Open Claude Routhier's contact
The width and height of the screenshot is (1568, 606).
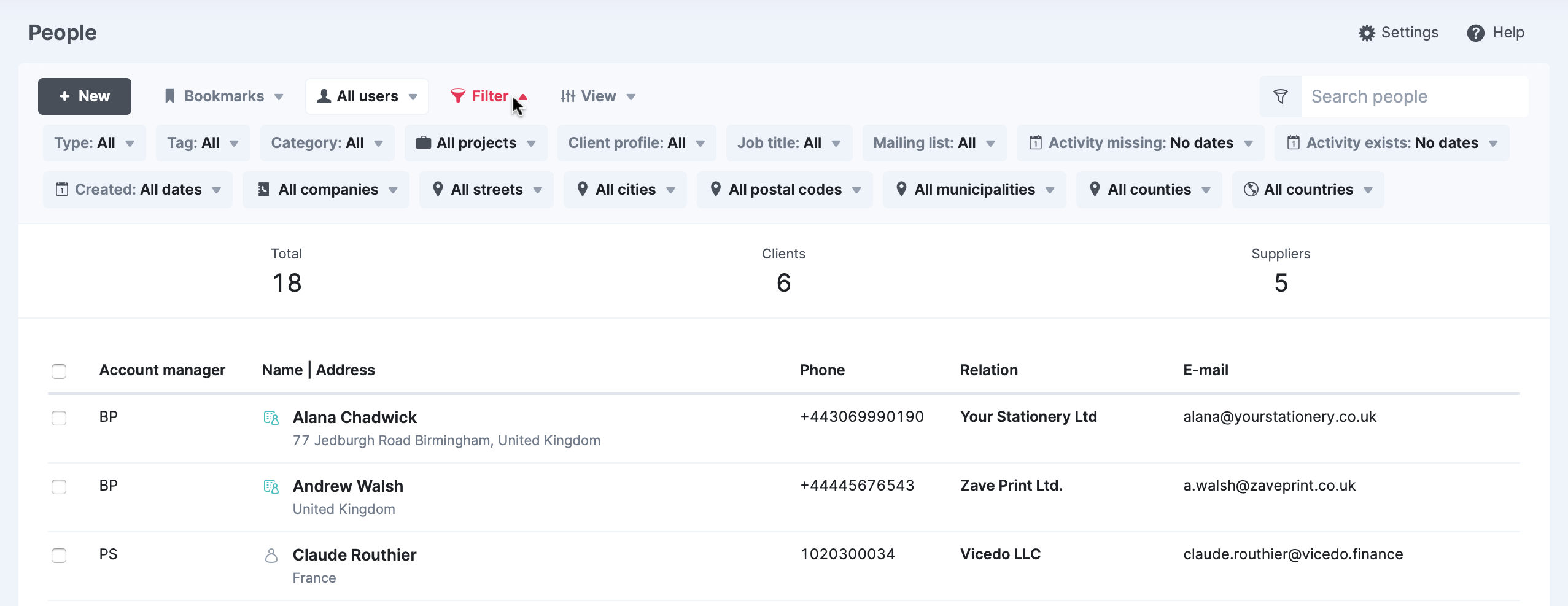pyautogui.click(x=355, y=555)
